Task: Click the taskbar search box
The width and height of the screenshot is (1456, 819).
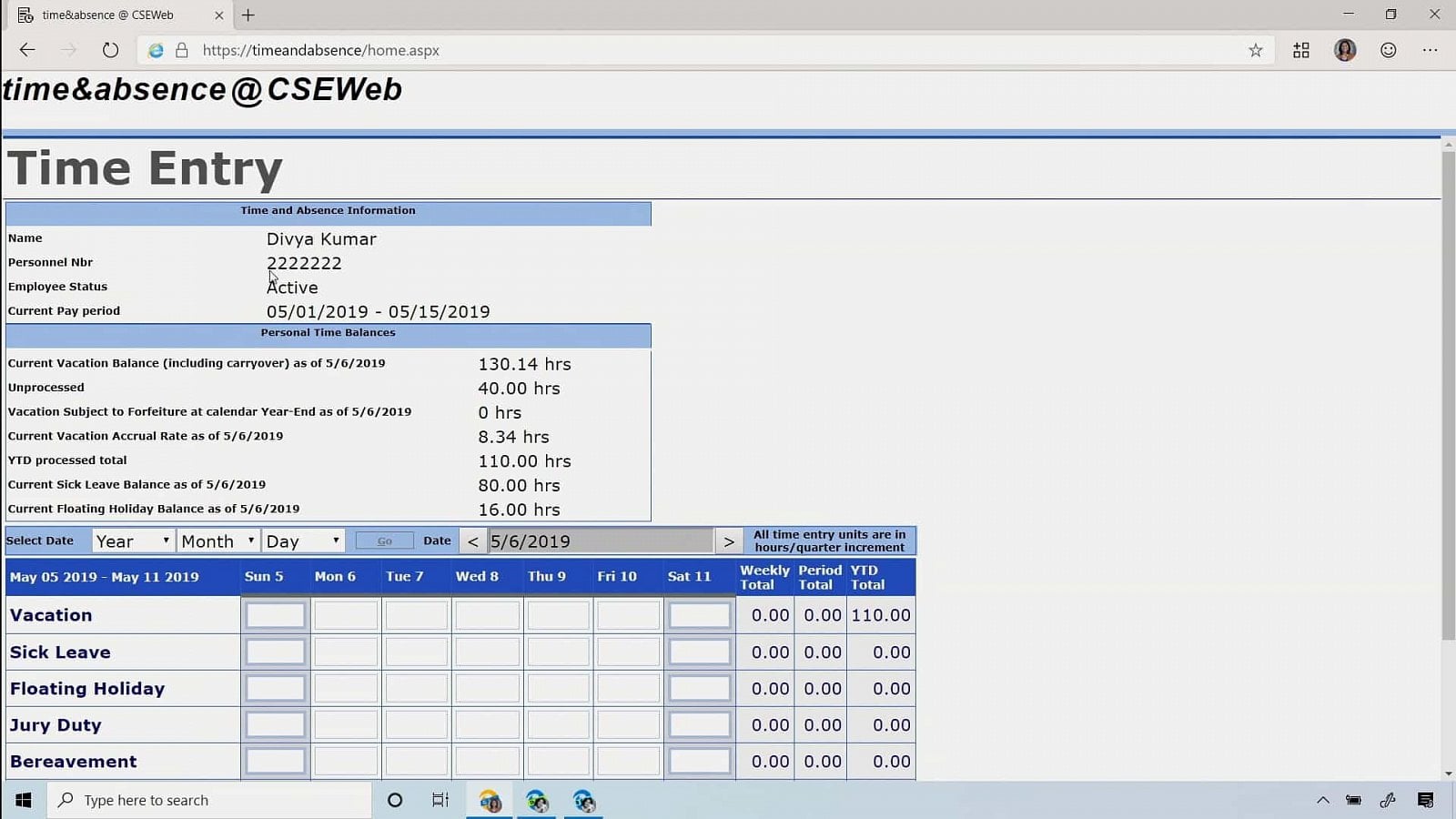Action: [210, 800]
